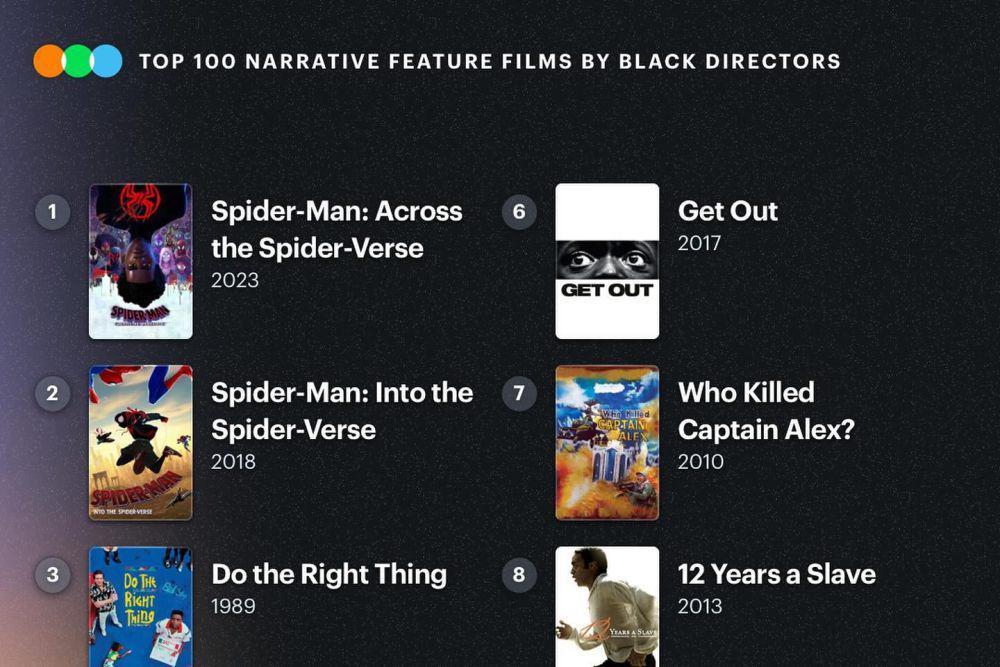Click the Do the Right Thing title
Viewport: 1000px width, 667px height.
[328, 574]
